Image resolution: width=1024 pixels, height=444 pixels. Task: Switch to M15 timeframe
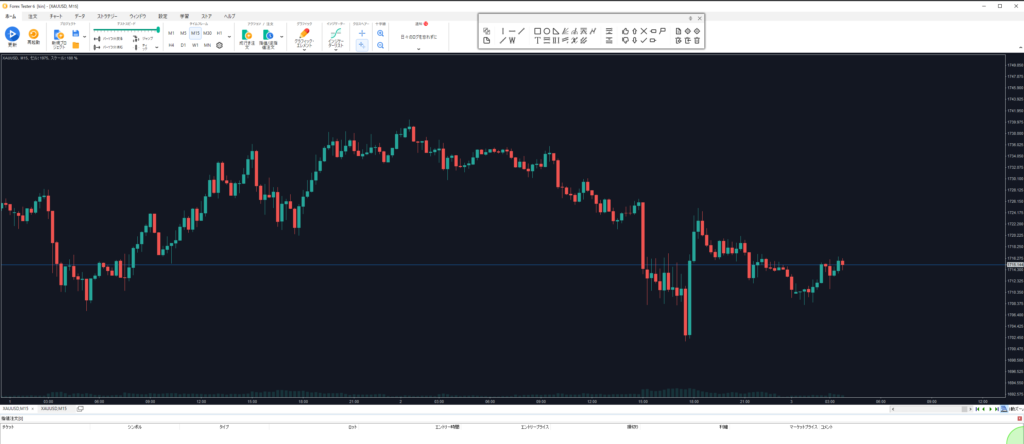point(195,33)
